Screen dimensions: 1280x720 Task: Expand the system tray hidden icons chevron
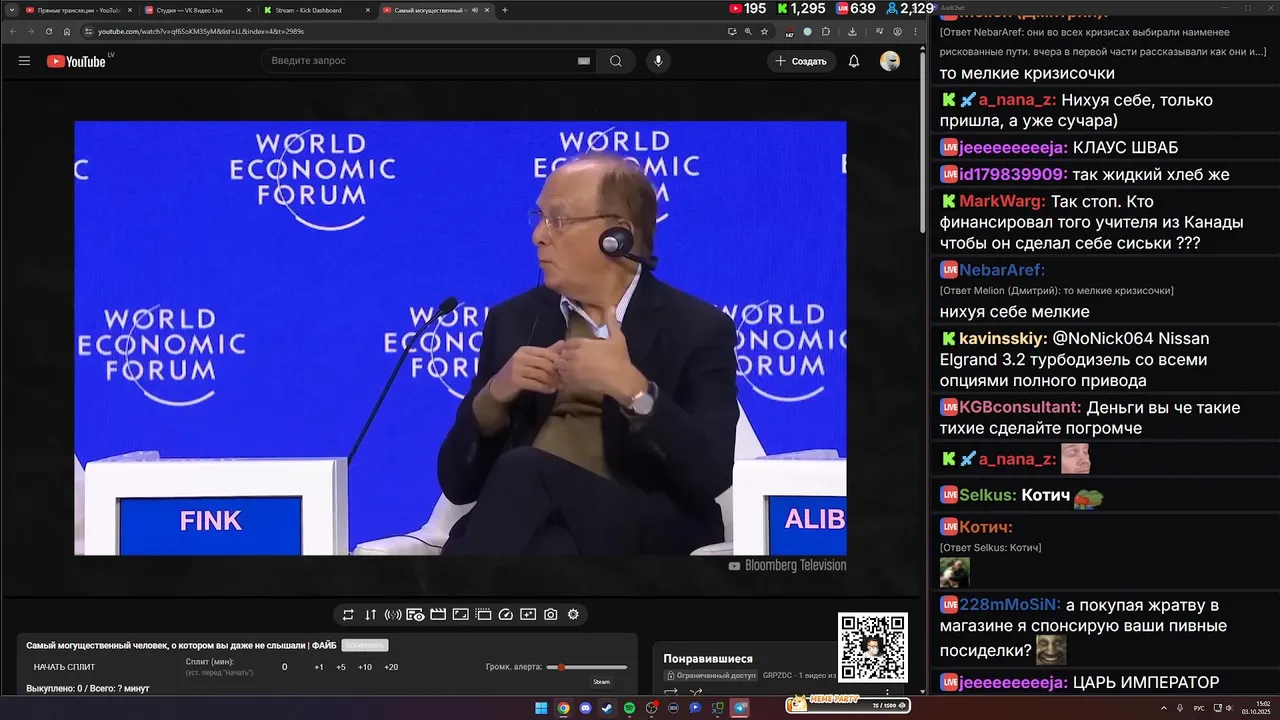pyautogui.click(x=1163, y=708)
